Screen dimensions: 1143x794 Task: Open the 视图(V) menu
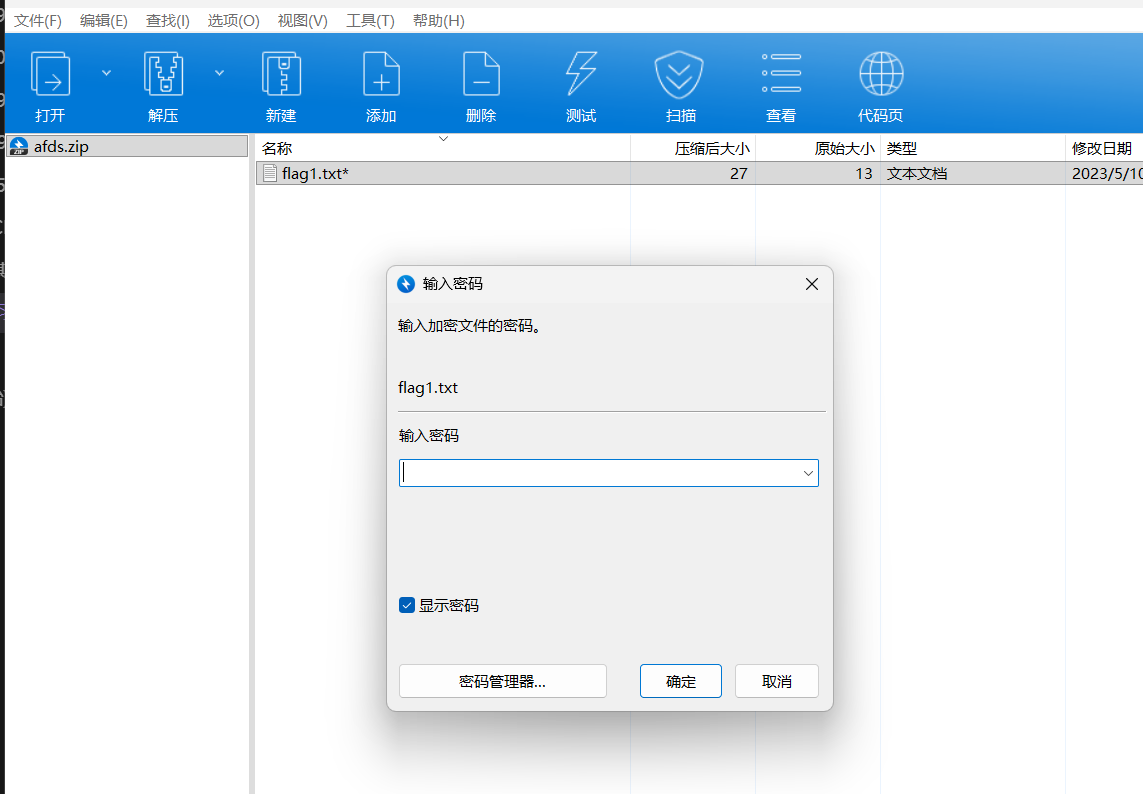[x=303, y=20]
